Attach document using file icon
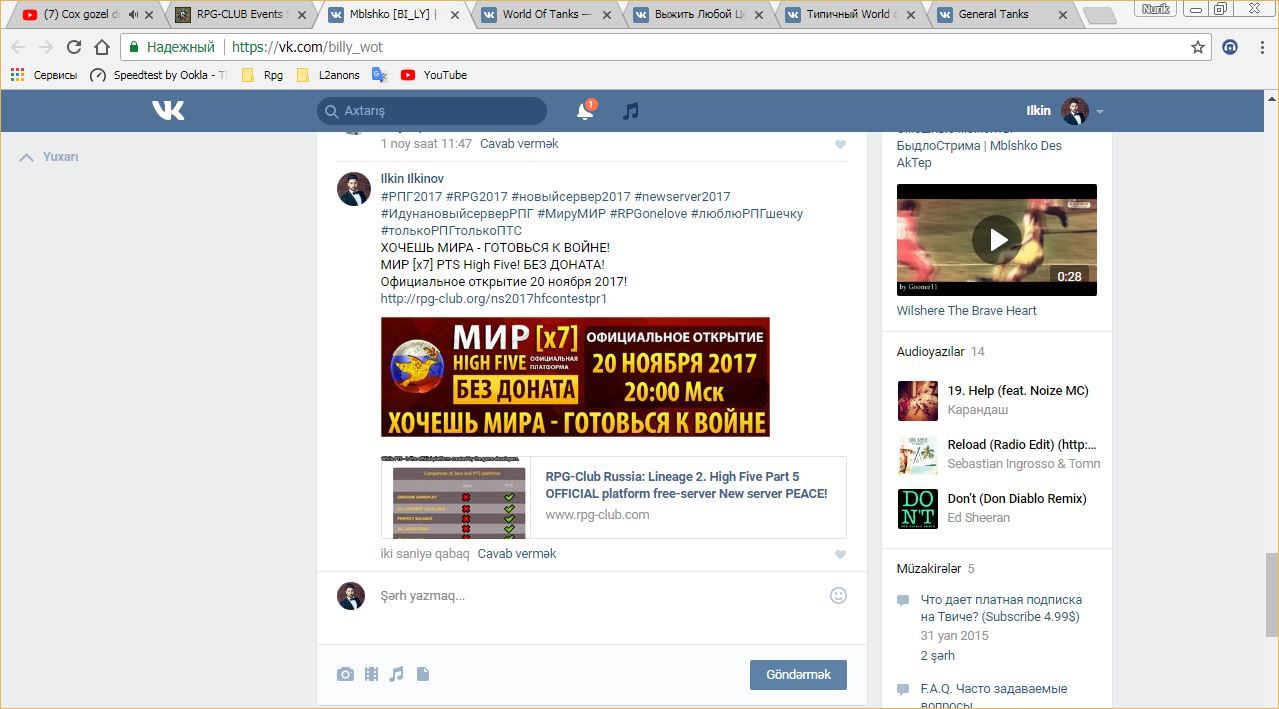This screenshot has height=709, width=1279. click(423, 674)
